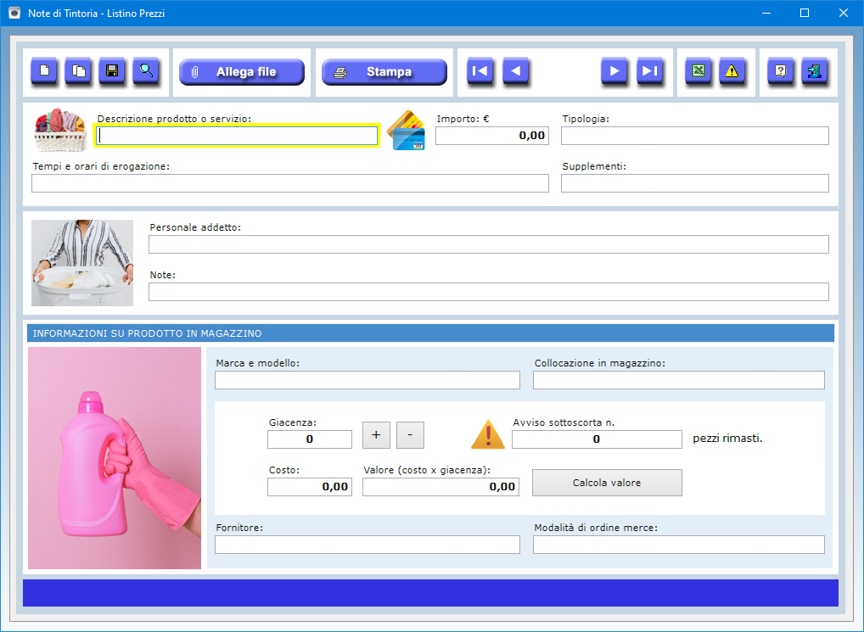Go to the previous record

[516, 71]
